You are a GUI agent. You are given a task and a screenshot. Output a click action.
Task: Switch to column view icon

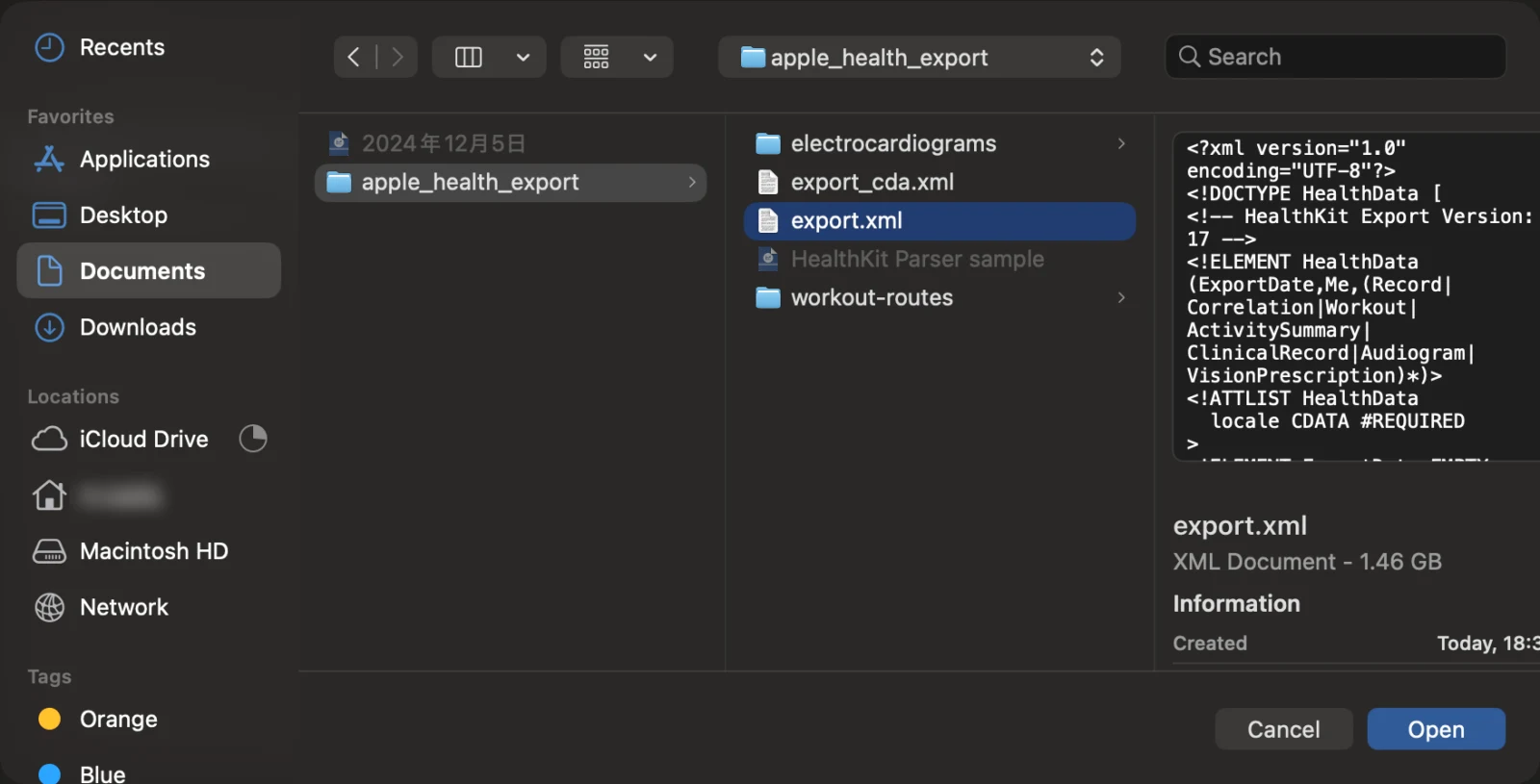pos(469,57)
